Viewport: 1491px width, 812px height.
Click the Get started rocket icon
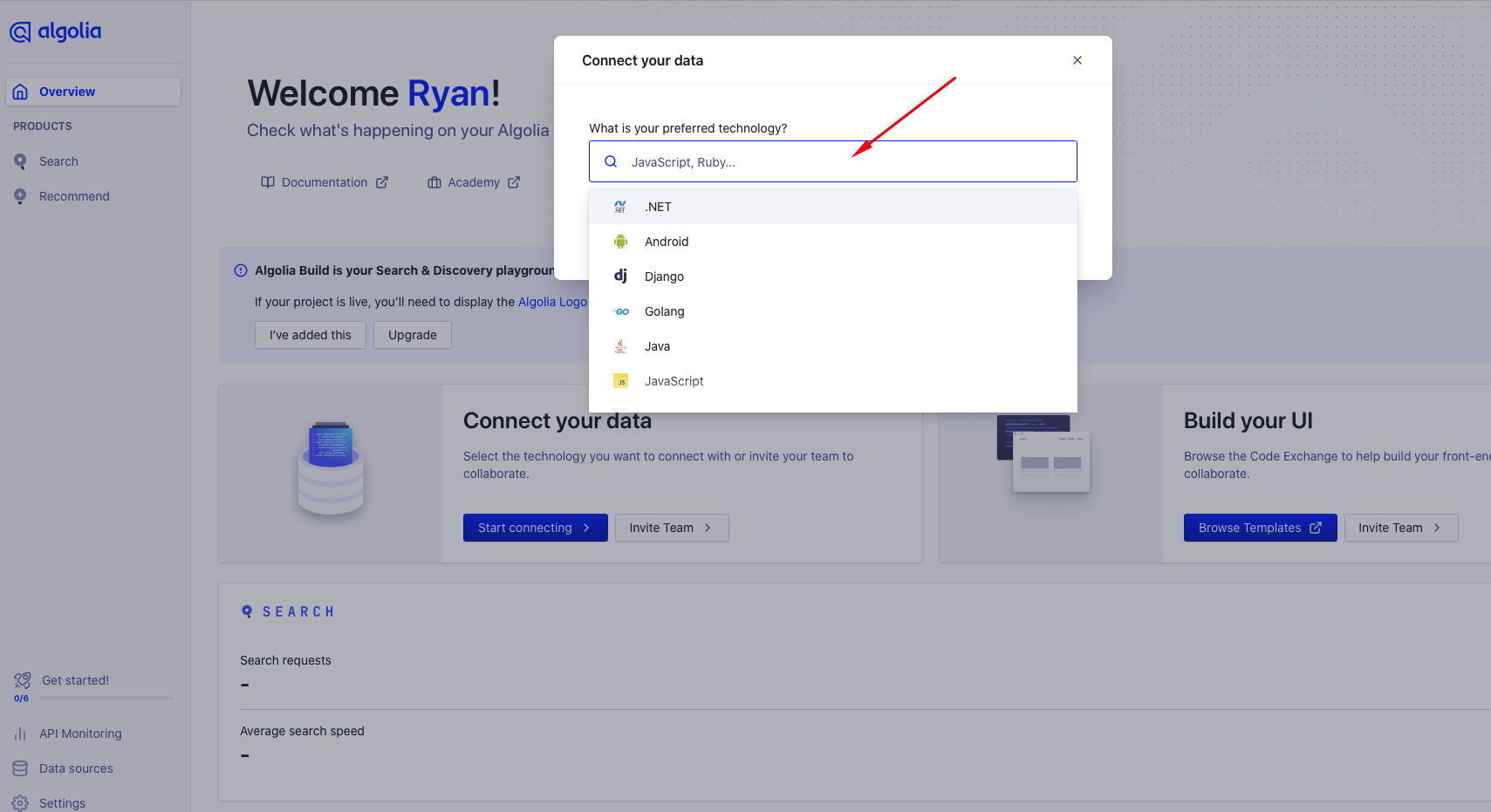pos(23,680)
